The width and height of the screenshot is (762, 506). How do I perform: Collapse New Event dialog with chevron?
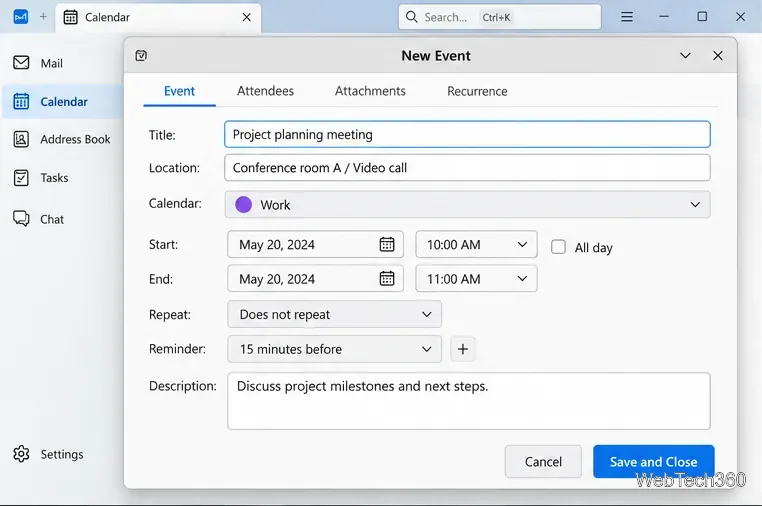(685, 55)
